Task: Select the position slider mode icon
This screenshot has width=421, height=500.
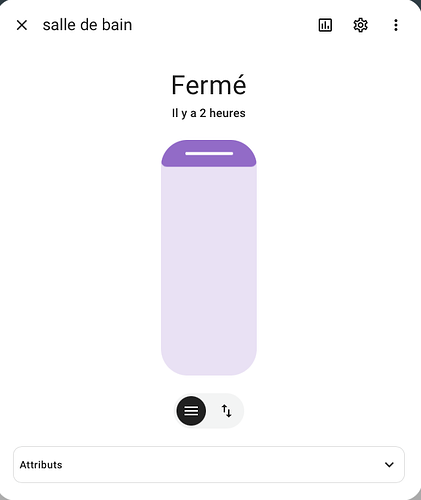Action: click(x=191, y=411)
